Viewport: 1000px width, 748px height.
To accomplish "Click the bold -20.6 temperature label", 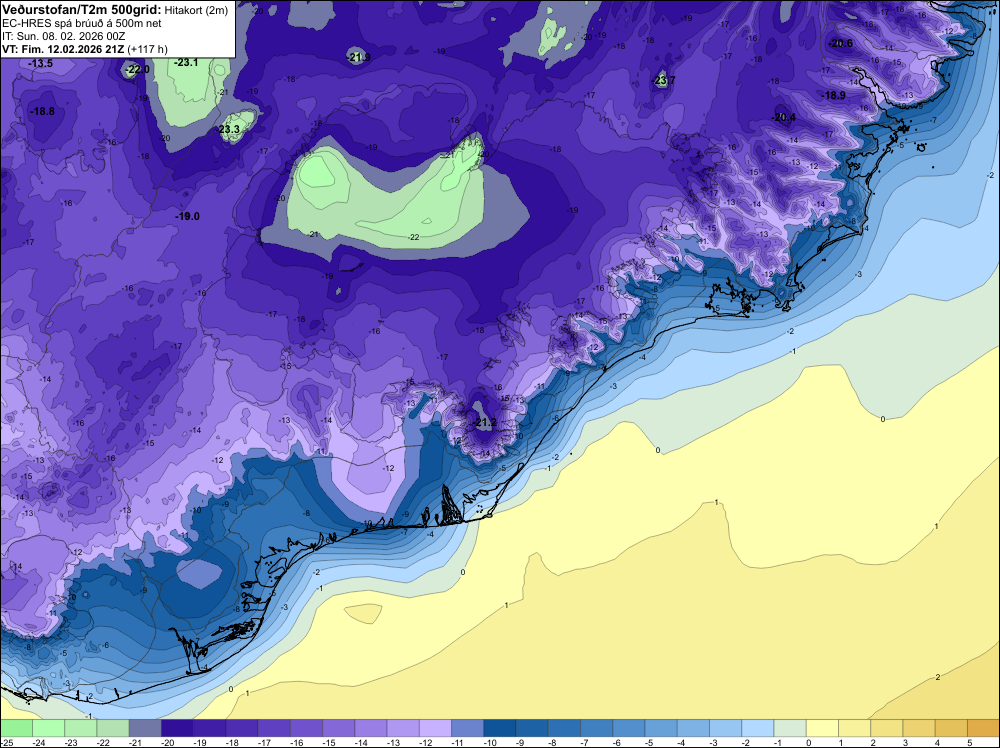I will pos(840,43).
